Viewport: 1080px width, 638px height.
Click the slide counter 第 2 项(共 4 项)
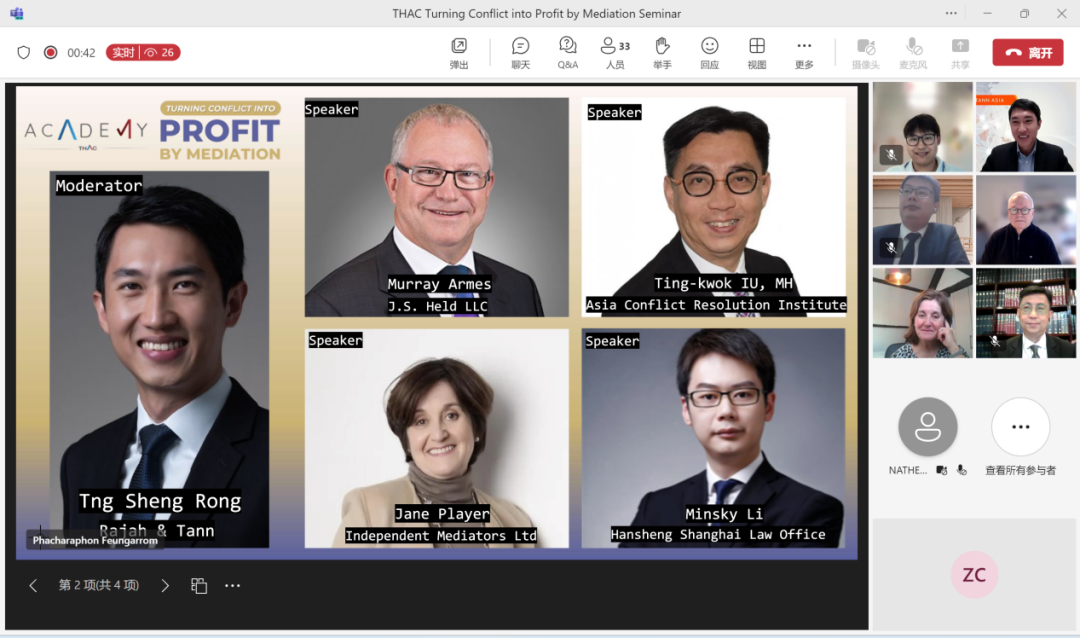(98, 585)
